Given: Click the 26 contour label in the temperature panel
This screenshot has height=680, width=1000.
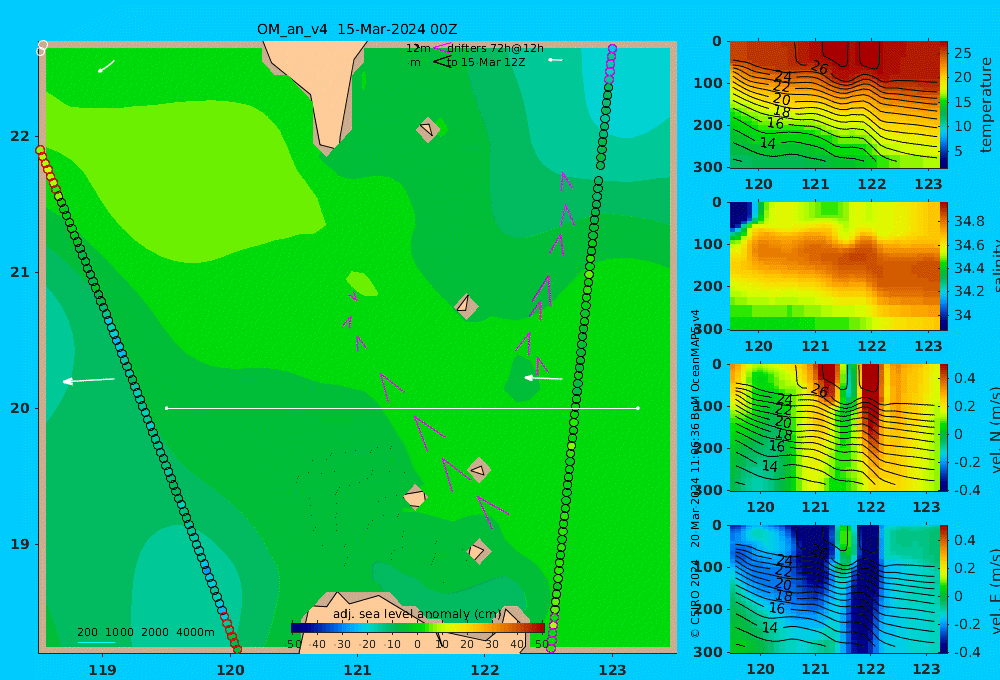Looking at the screenshot, I should point(820,67).
